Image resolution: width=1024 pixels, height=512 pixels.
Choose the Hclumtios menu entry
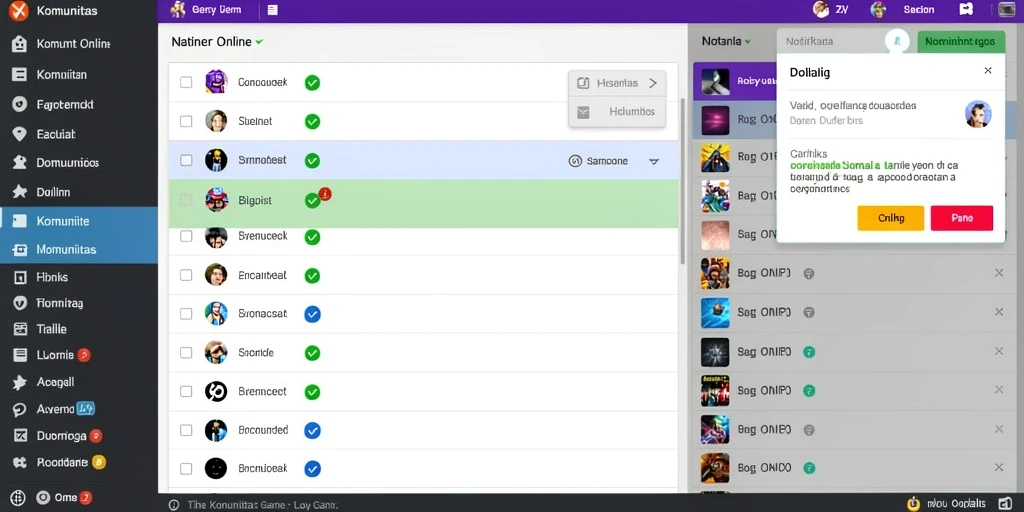617,112
